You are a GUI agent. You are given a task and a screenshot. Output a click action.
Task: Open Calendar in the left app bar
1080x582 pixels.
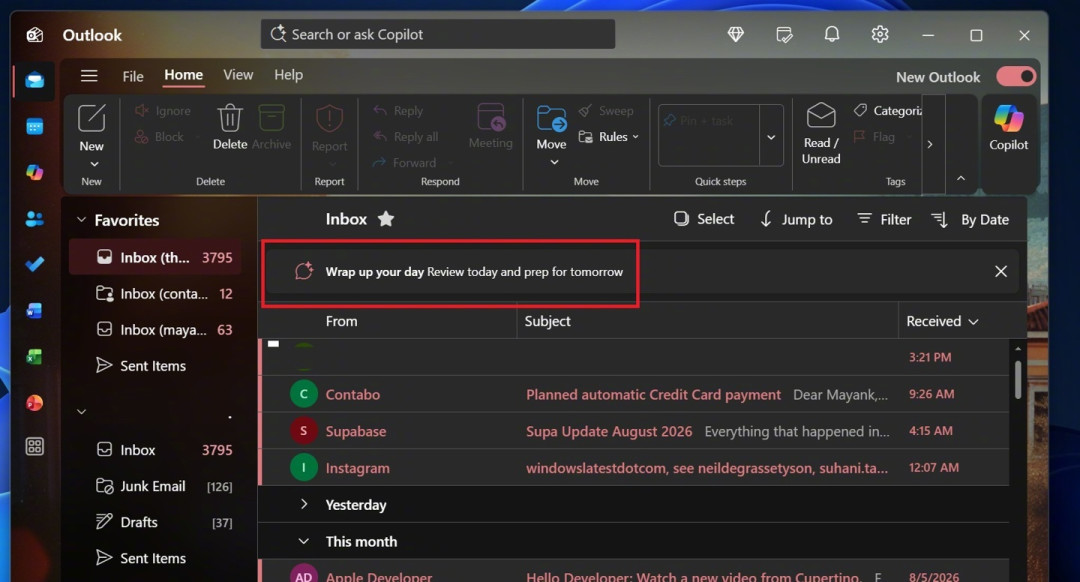[34, 127]
